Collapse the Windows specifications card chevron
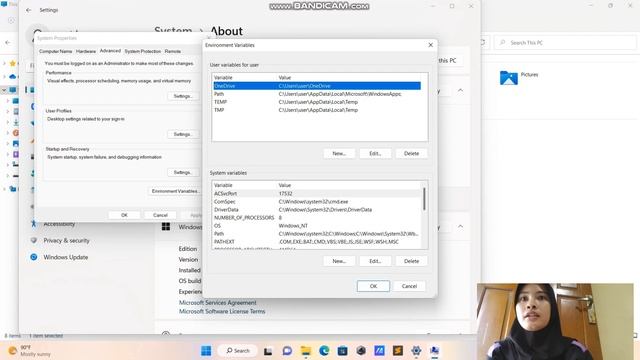The height and width of the screenshot is (360, 640). pos(460,226)
